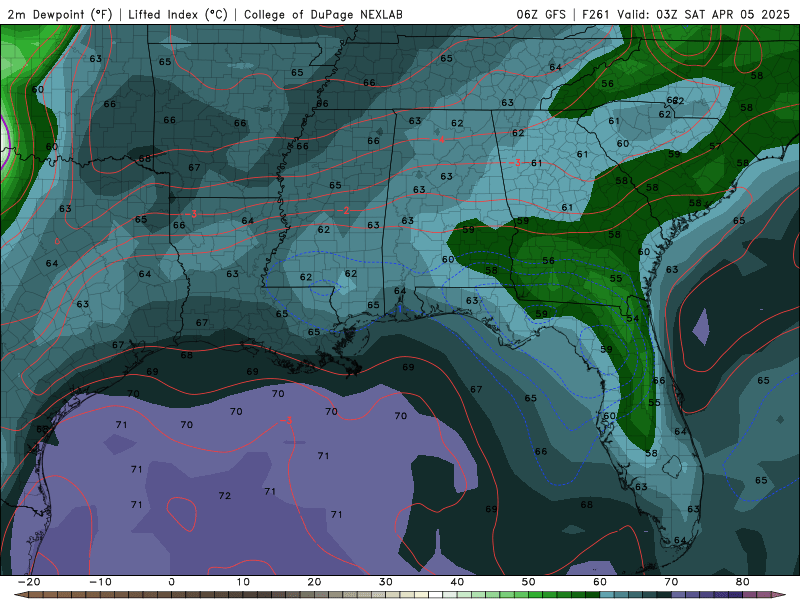Click the '20' label on color scale

tap(314, 582)
